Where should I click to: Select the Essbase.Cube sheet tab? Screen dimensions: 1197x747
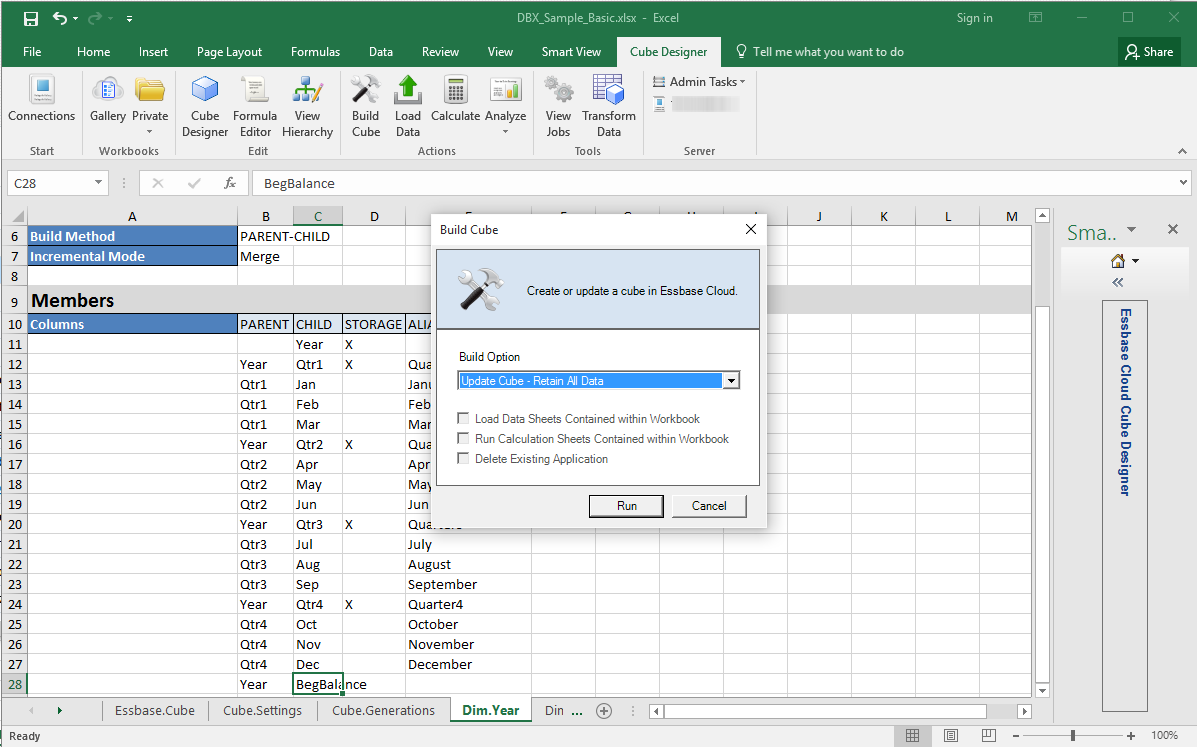pos(154,710)
